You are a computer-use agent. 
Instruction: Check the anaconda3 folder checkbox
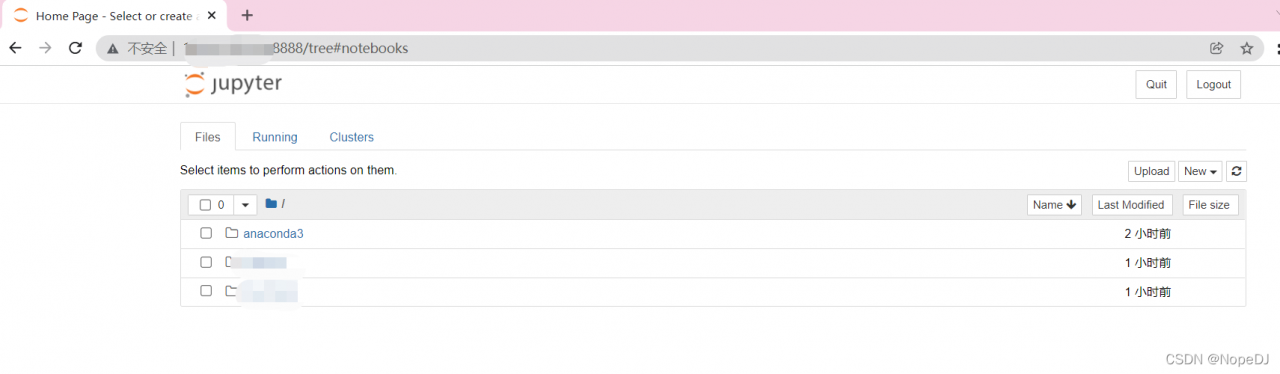(x=206, y=233)
